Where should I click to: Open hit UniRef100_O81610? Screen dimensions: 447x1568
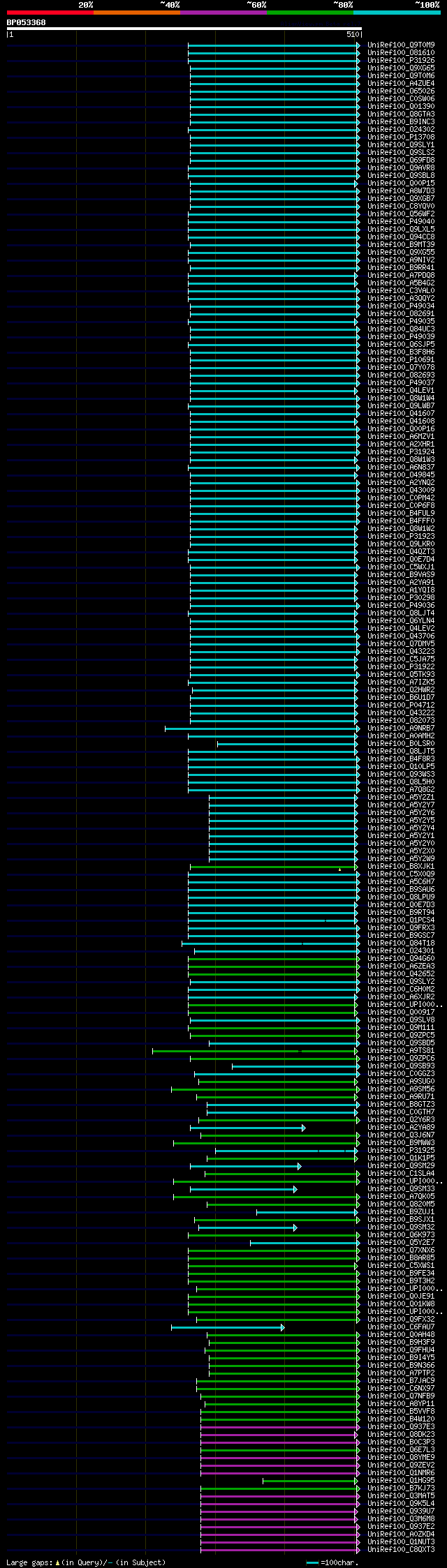[401, 53]
